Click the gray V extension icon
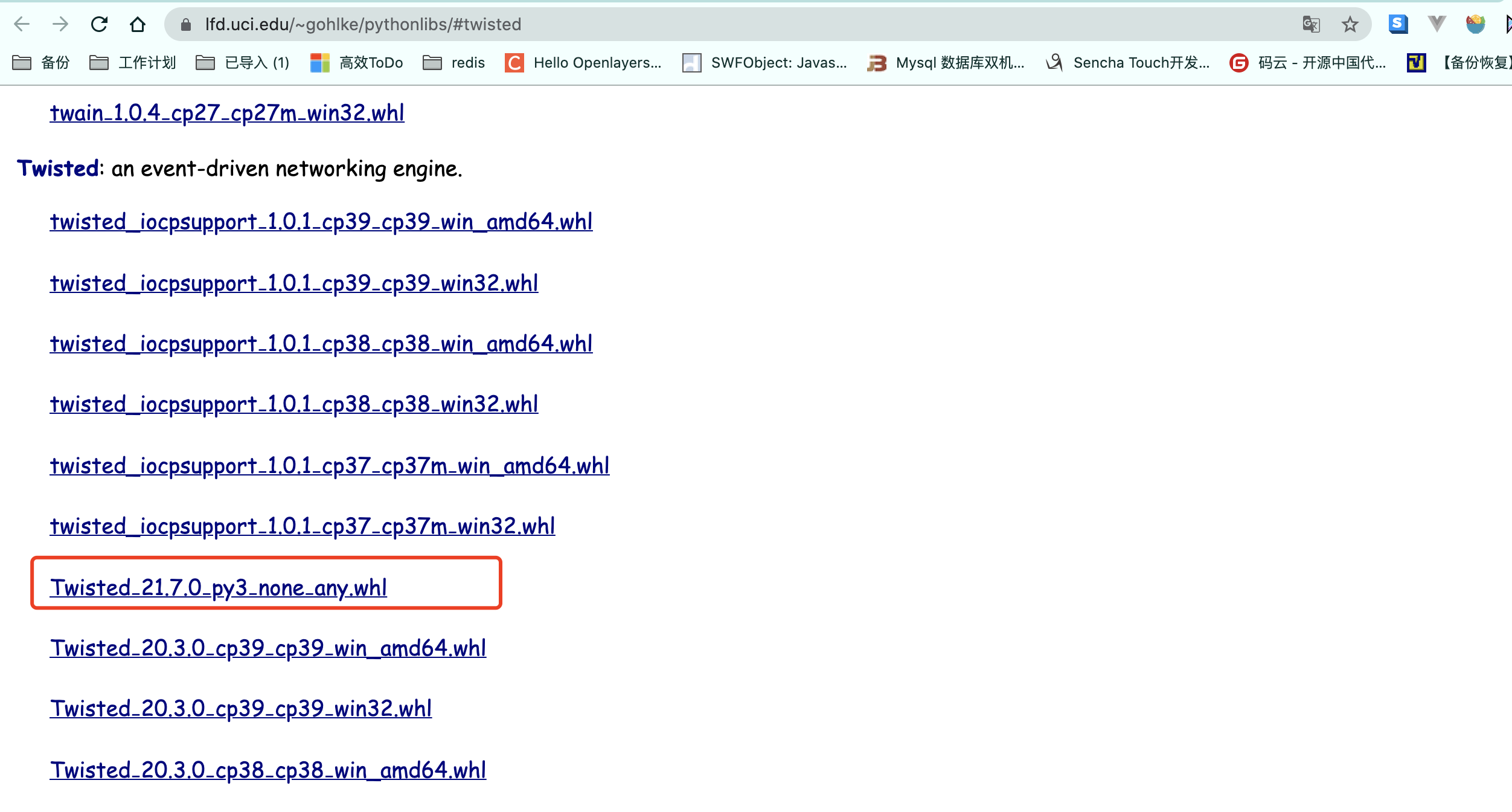Viewport: 1512px width, 812px height. (x=1437, y=24)
